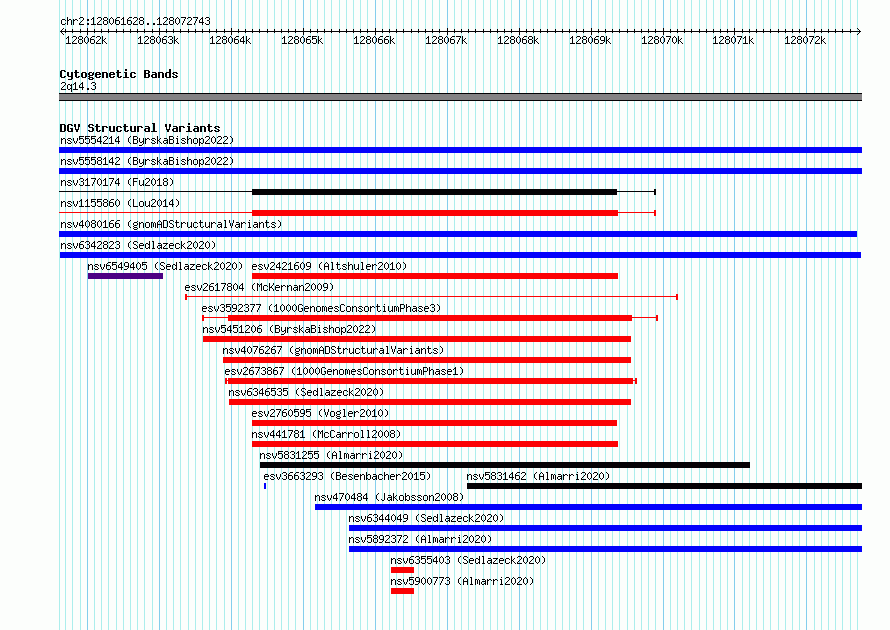
Task: Click the blue bar of nsv6342823
Action: tap(460, 255)
